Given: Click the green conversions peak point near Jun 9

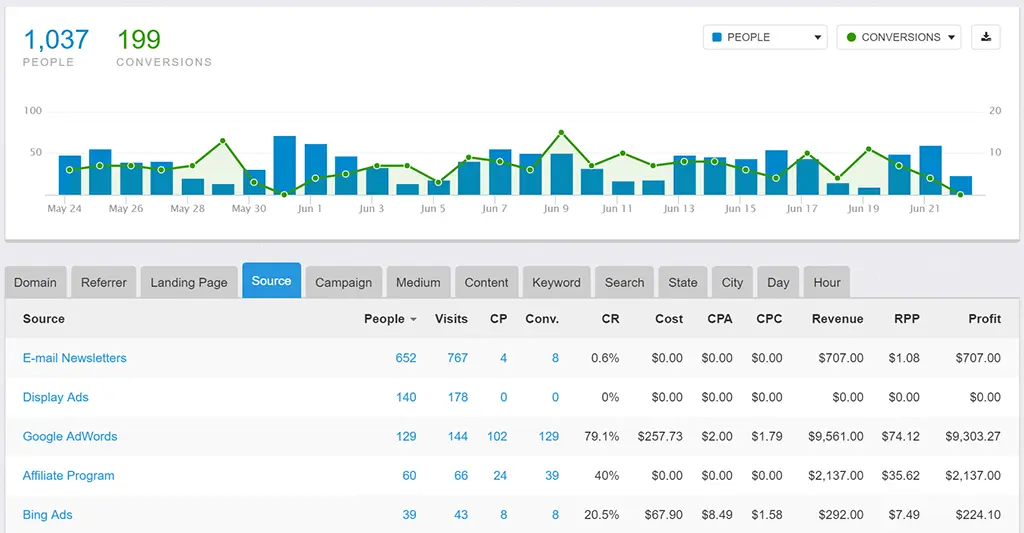Looking at the screenshot, I should [561, 132].
